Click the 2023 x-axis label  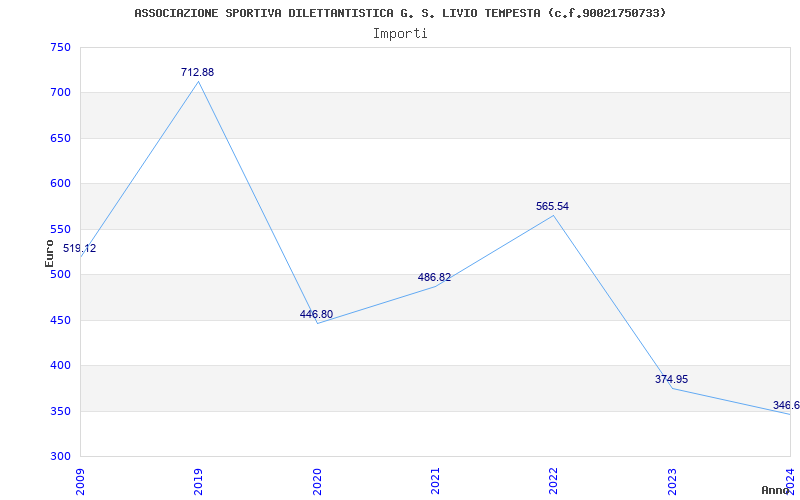[x=672, y=481]
